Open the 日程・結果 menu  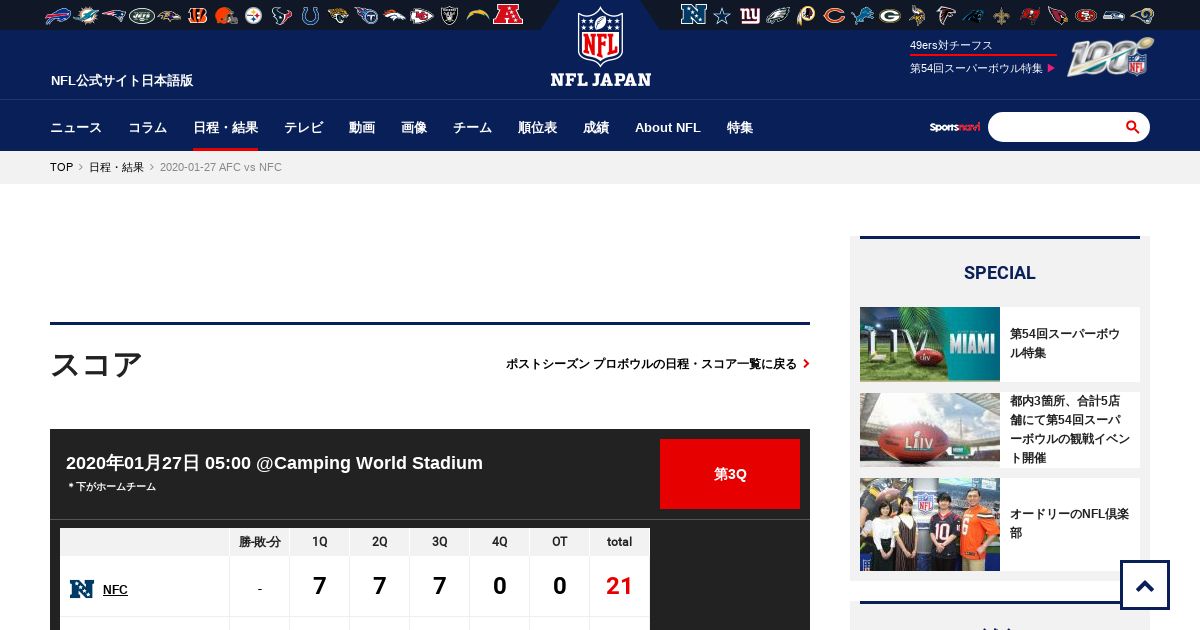click(225, 127)
